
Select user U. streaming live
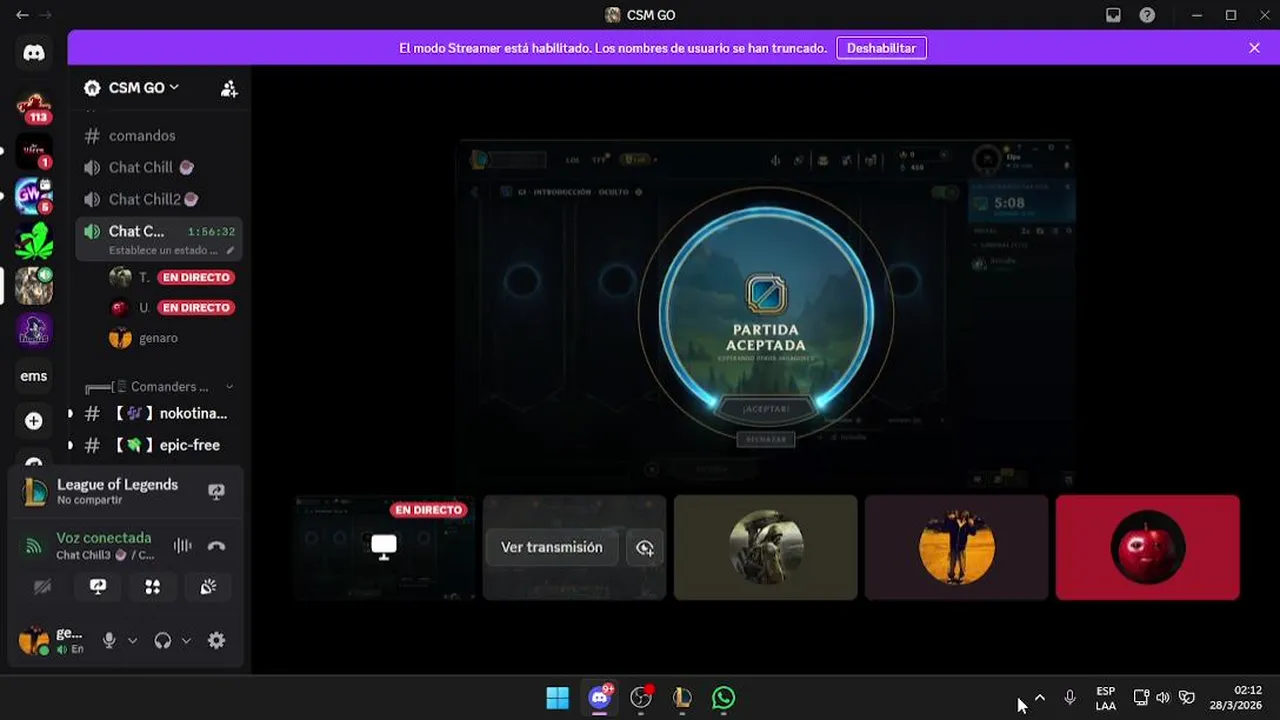(171, 307)
